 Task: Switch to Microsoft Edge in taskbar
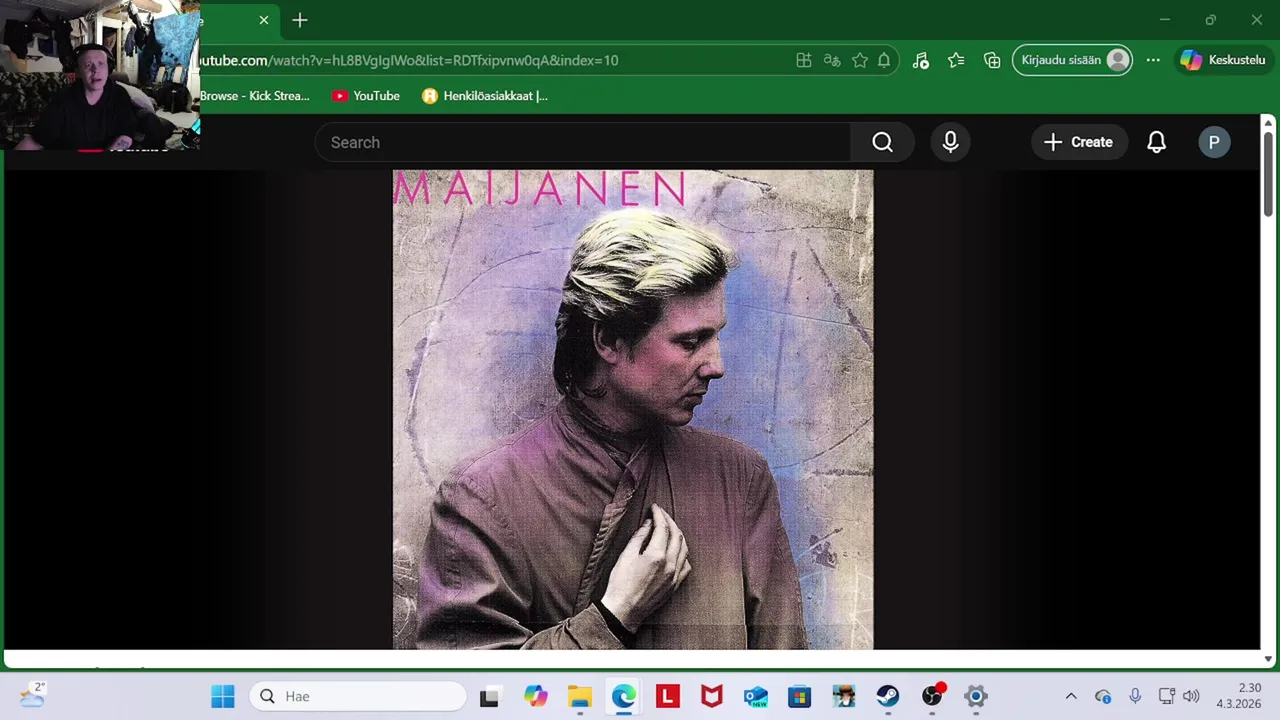(624, 696)
